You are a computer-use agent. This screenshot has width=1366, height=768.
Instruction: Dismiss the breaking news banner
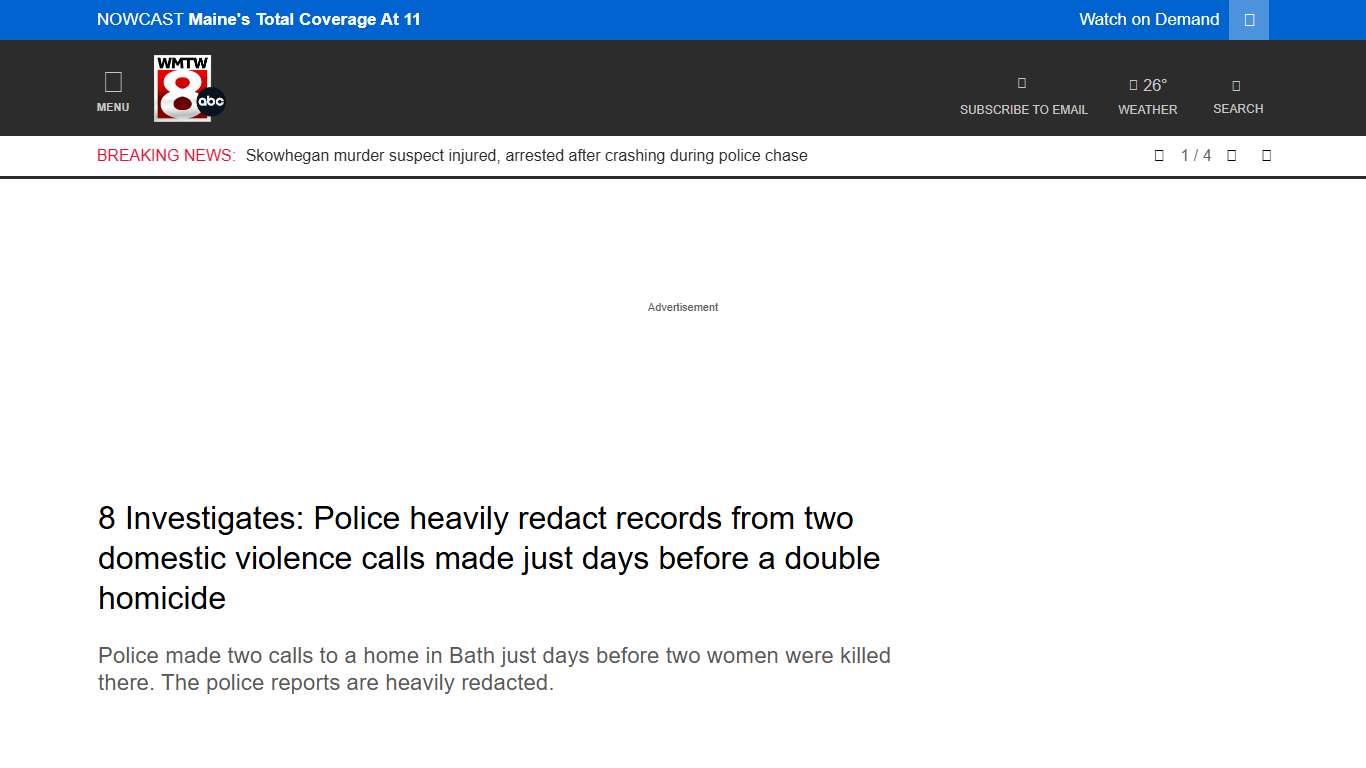coord(1266,155)
